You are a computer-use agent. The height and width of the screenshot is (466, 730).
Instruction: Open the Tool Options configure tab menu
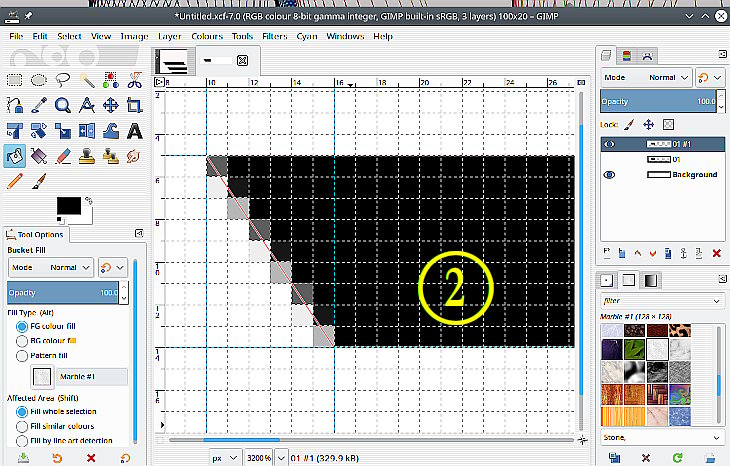coord(139,233)
